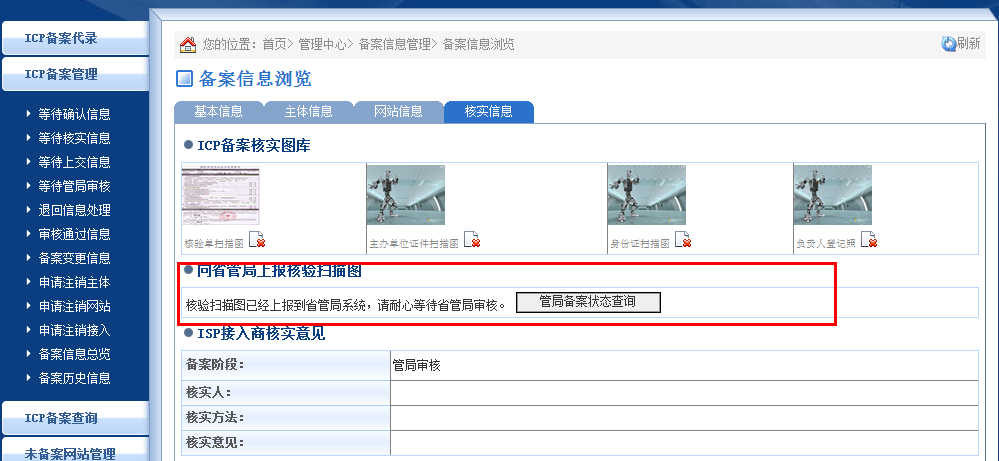The height and width of the screenshot is (461, 999).
Task: Select the 核实信息 tab
Action: click(x=489, y=111)
